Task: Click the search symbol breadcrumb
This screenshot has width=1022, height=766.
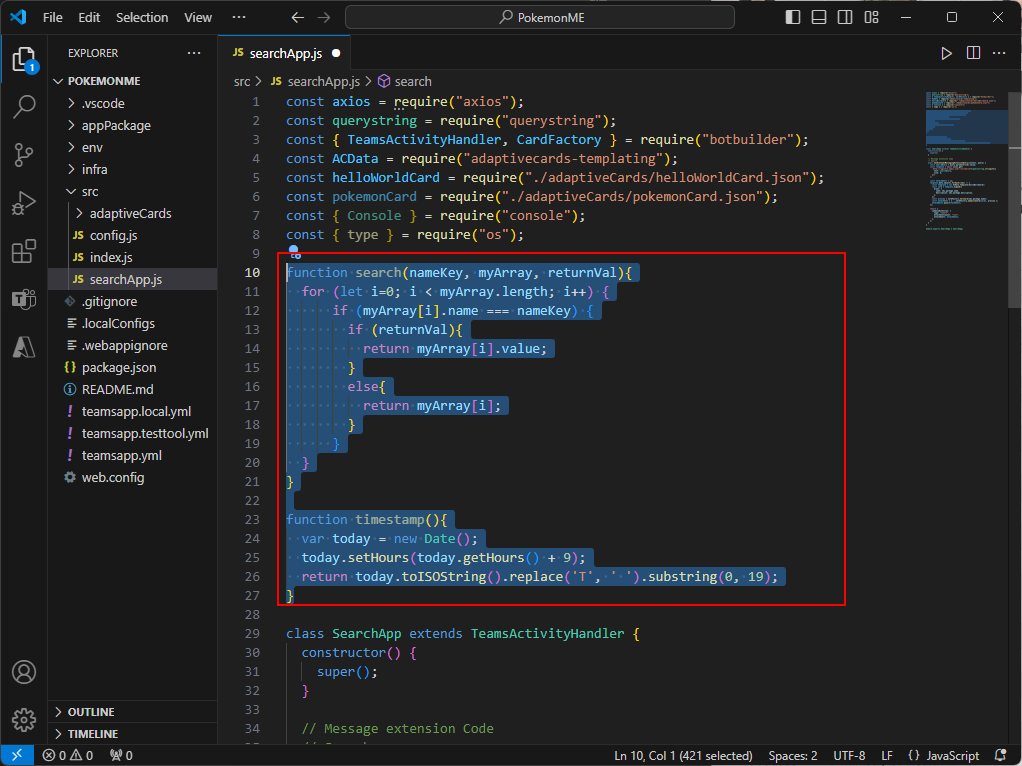Action: coord(405,81)
